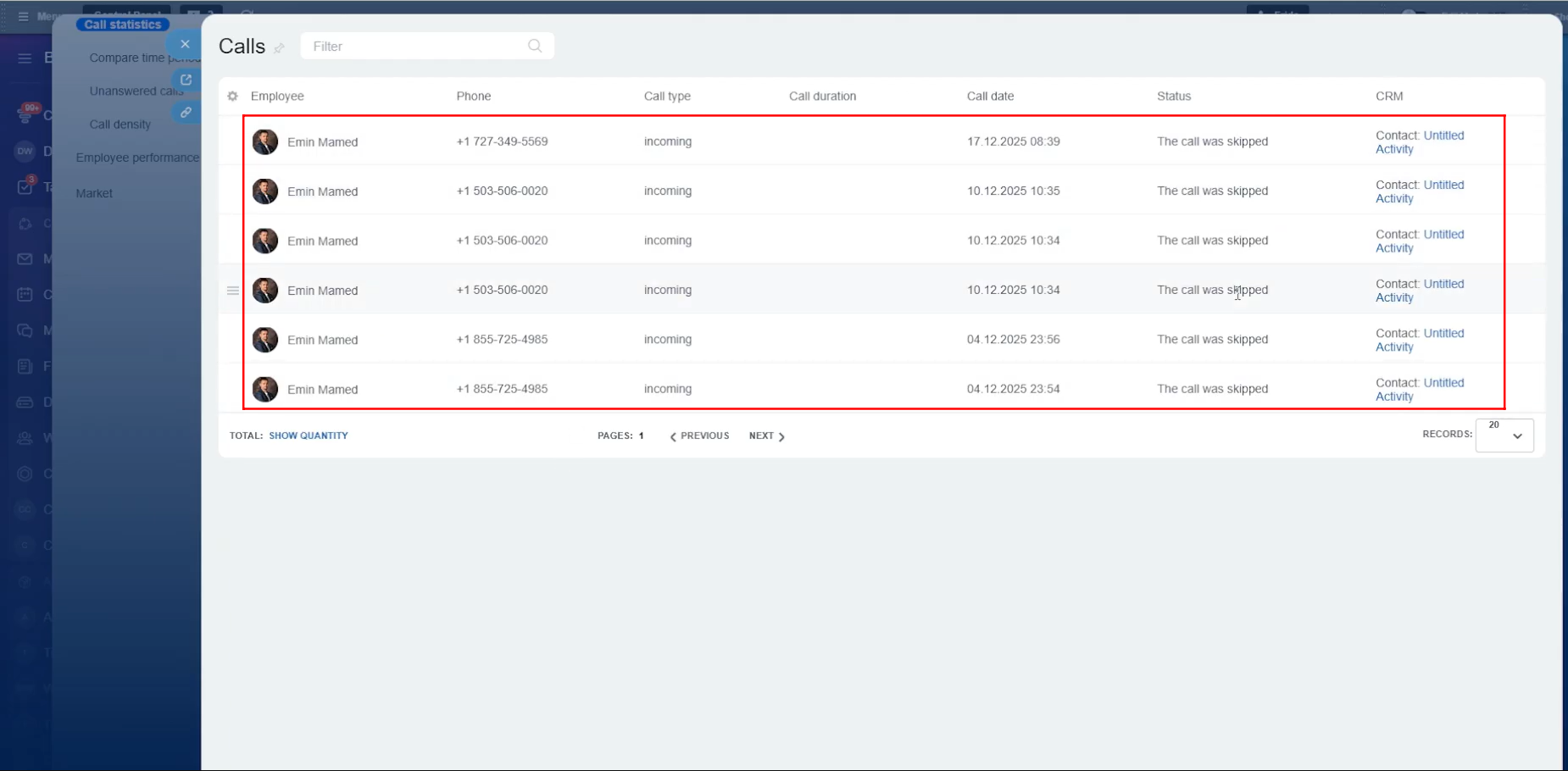
Task: Click drag handle on the hovered call row
Action: pos(233,291)
